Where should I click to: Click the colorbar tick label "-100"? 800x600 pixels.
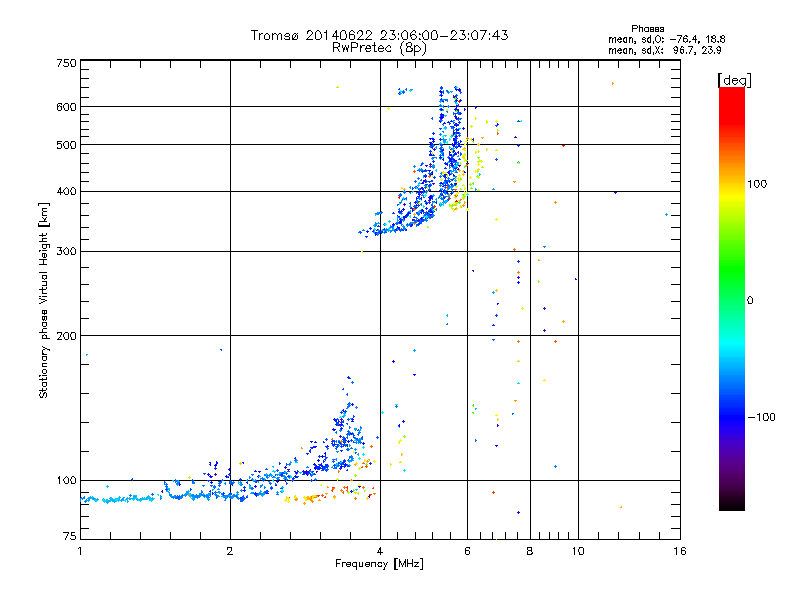761,417
